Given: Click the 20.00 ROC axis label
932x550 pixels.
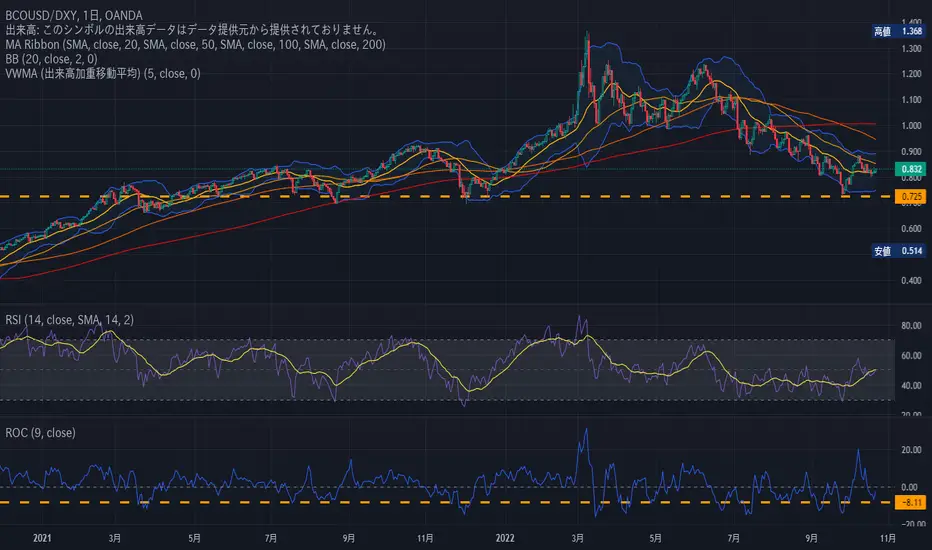Looking at the screenshot, I should point(912,450).
